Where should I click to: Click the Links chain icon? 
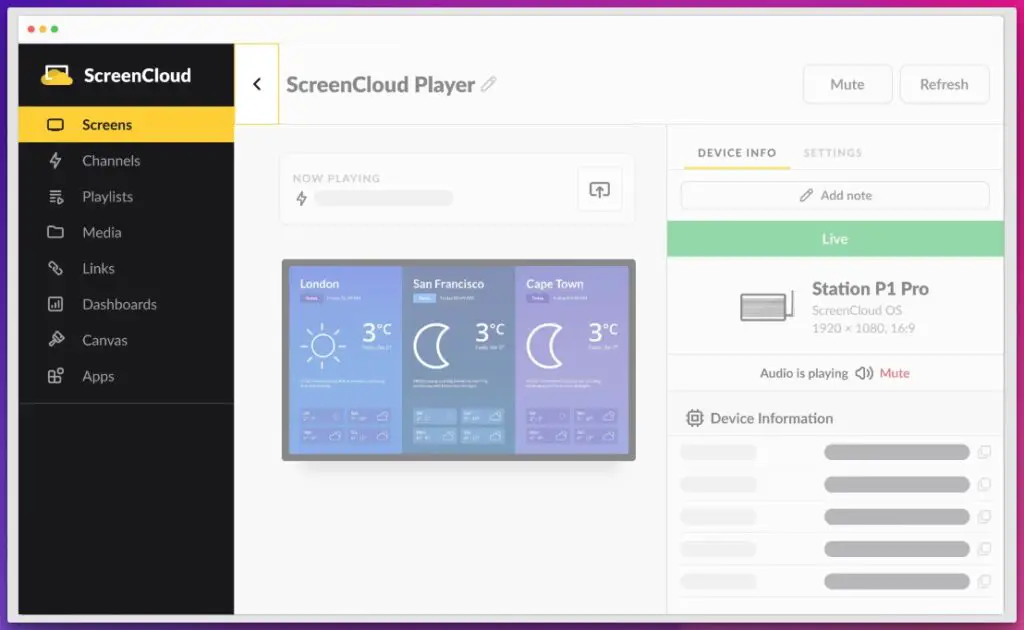coord(56,268)
